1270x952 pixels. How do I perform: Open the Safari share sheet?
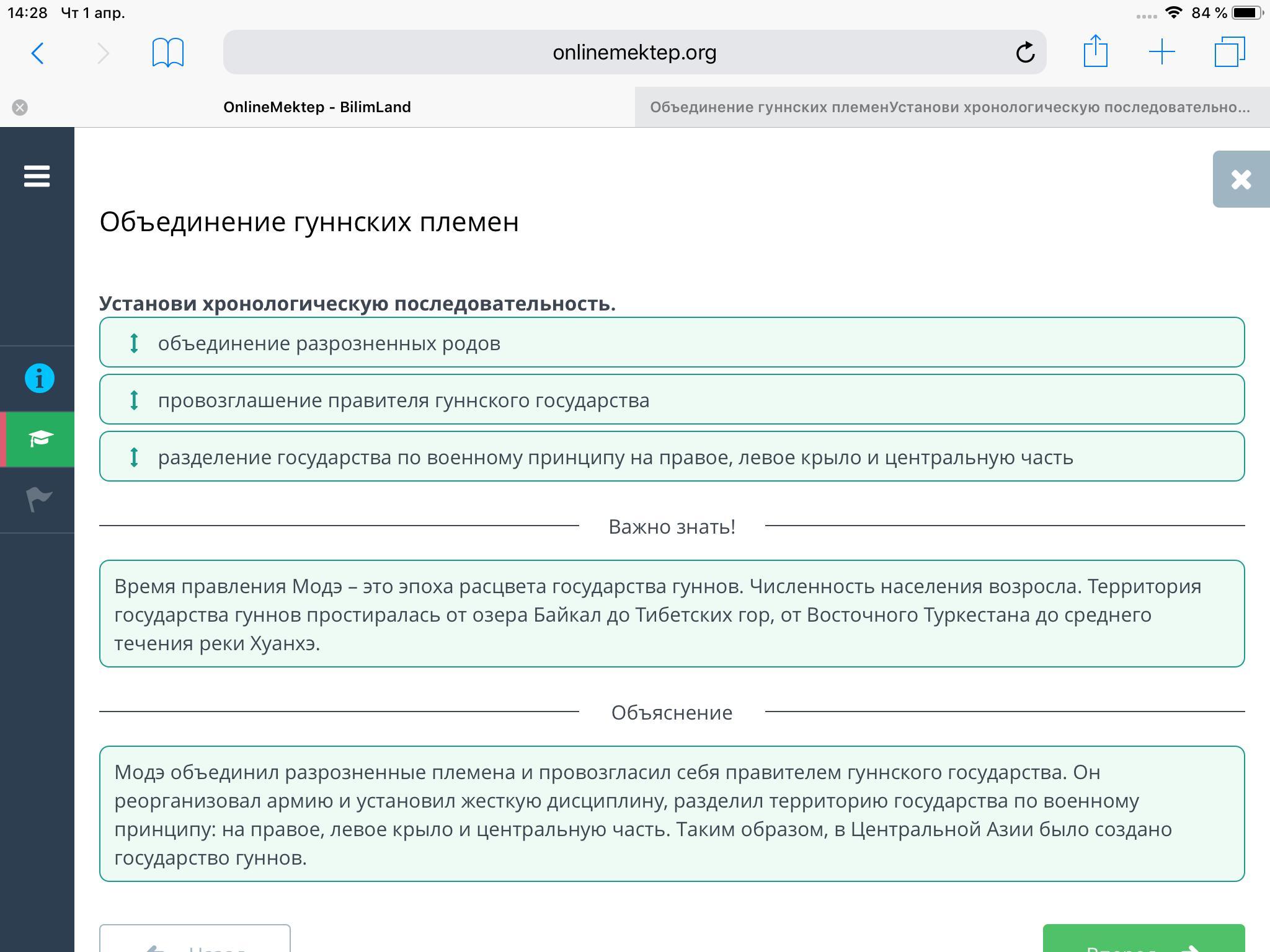[x=1095, y=51]
